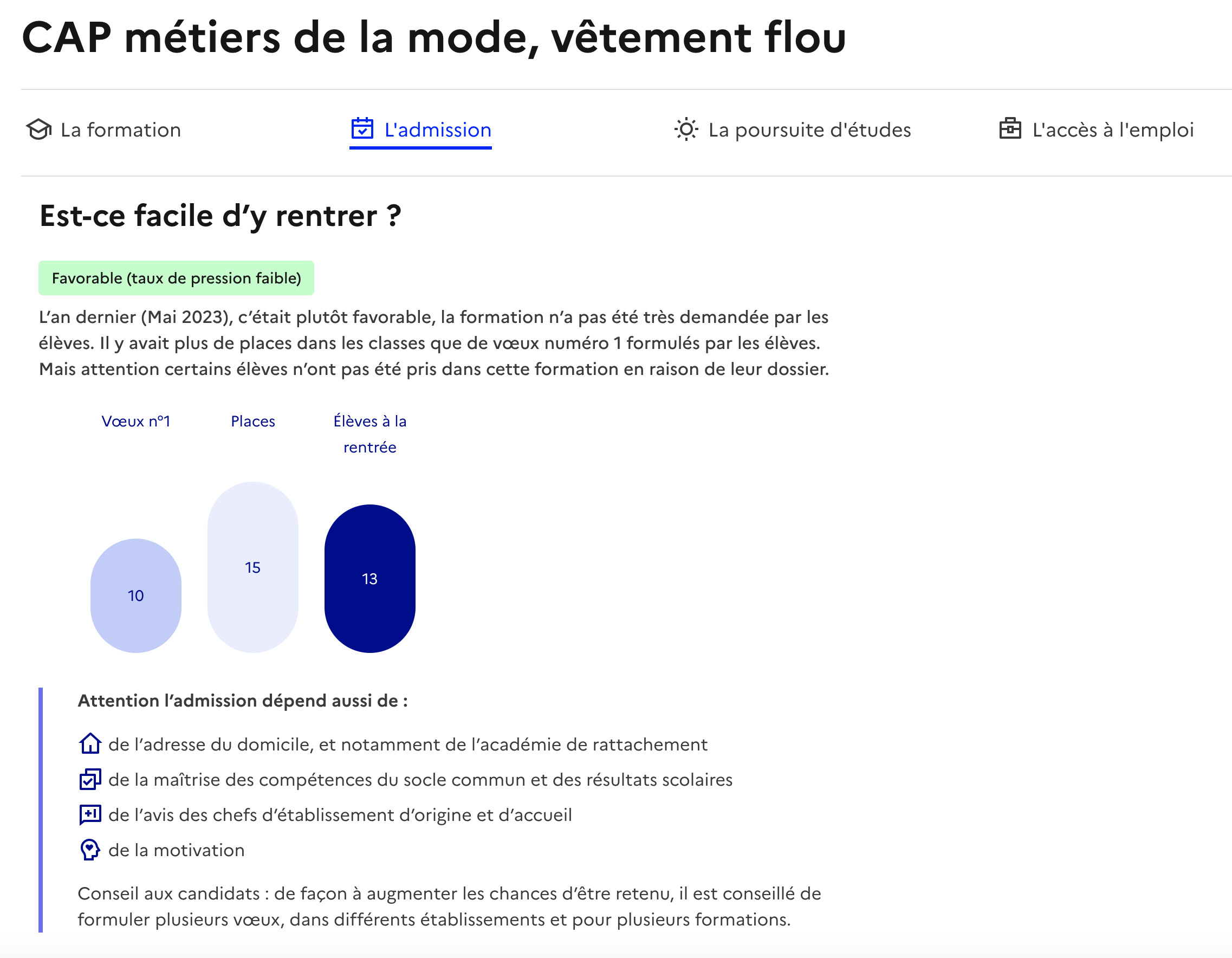Switch to the La formation tab
This screenshot has height=958, width=1232.
[x=121, y=131]
